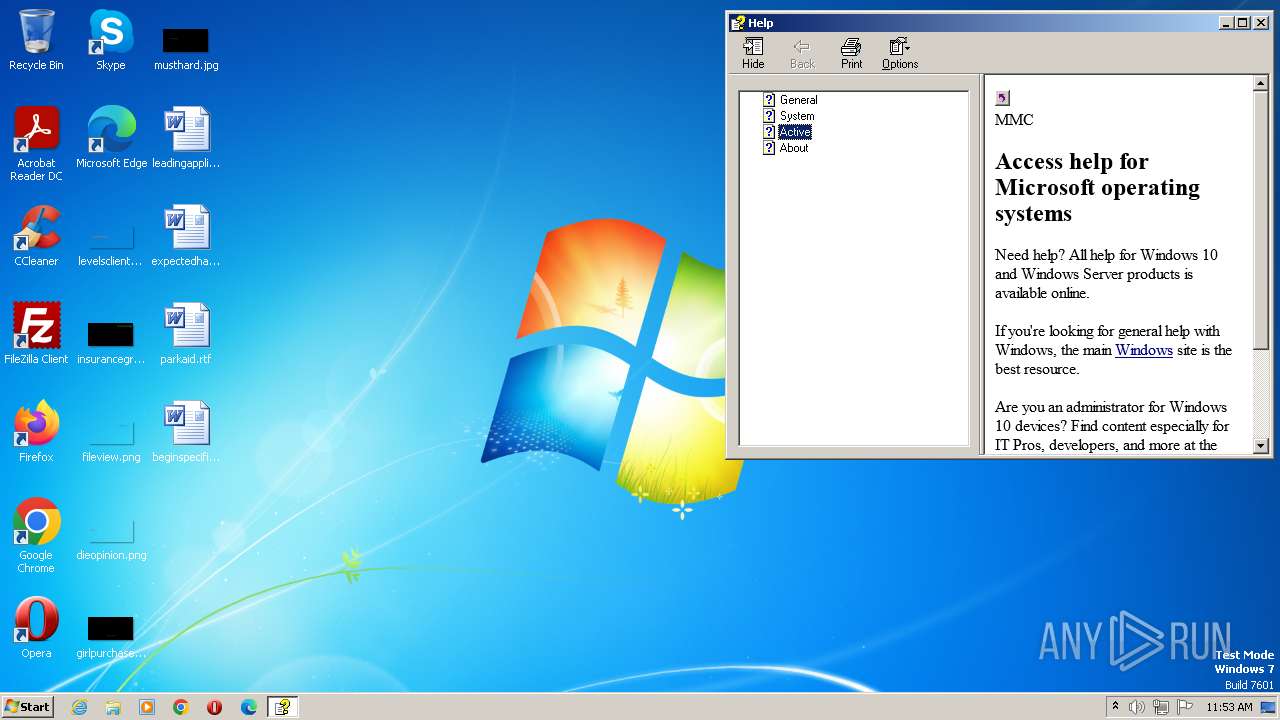Select the expectedha Word document icon
The image size is (1280, 720).
tap(186, 236)
